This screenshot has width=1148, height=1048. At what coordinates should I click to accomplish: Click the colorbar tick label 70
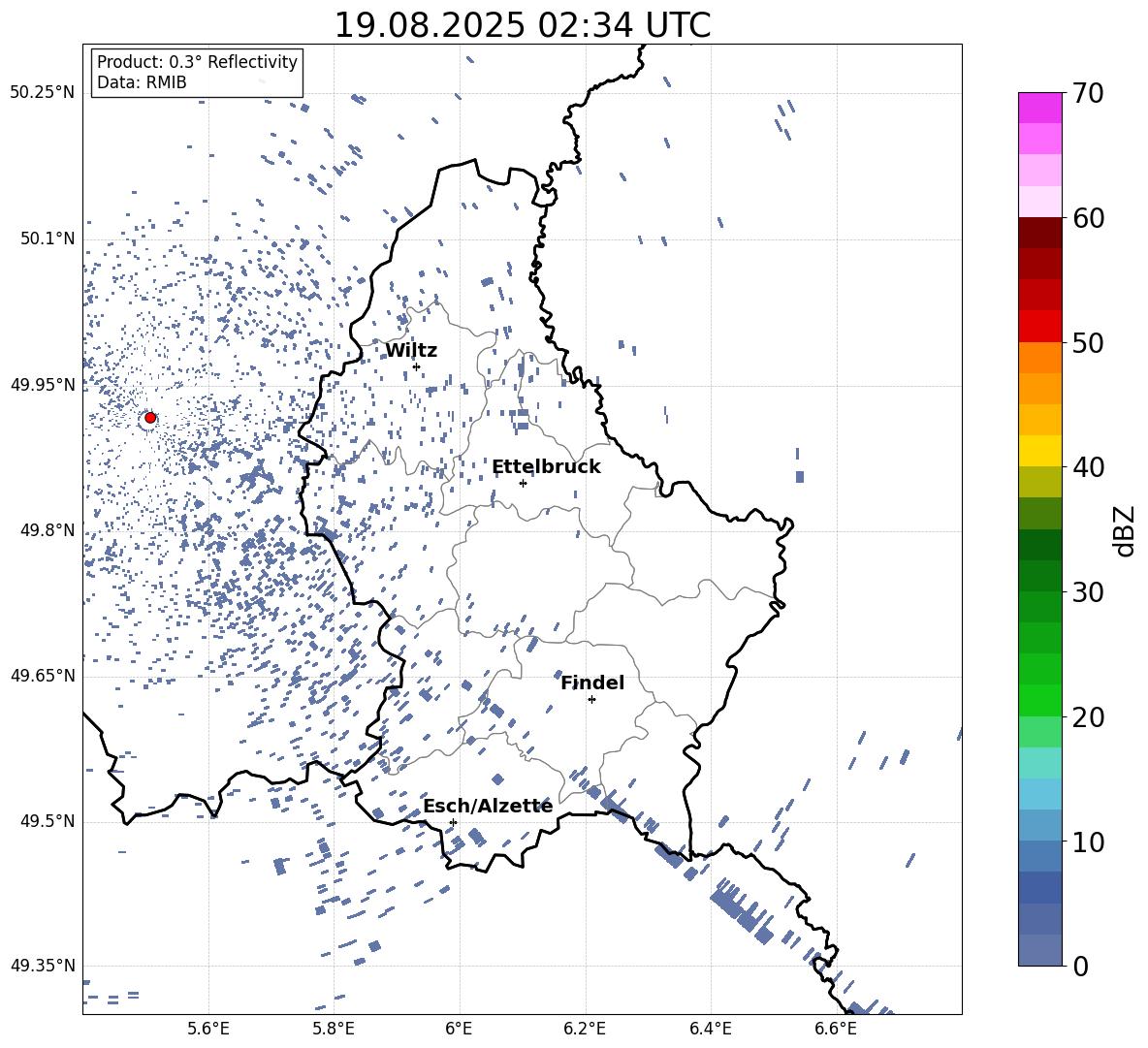(1088, 94)
